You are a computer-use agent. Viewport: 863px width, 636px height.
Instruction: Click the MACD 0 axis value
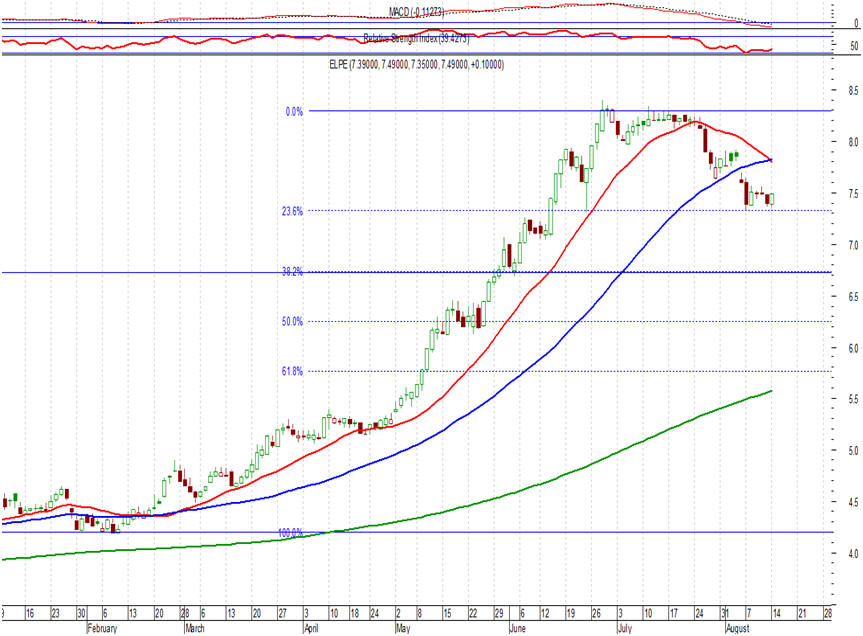[x=856, y=23]
